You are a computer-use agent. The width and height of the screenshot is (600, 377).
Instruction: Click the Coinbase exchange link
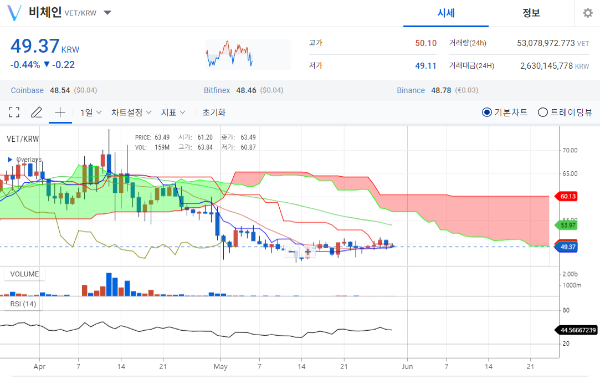pyautogui.click(x=27, y=90)
